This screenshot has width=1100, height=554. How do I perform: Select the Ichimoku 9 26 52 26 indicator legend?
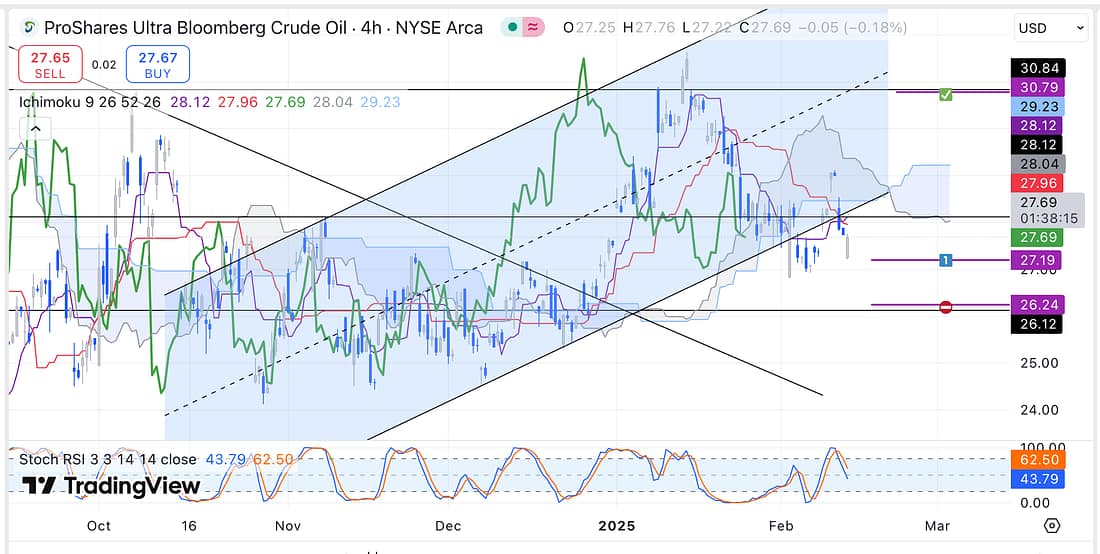(x=90, y=102)
